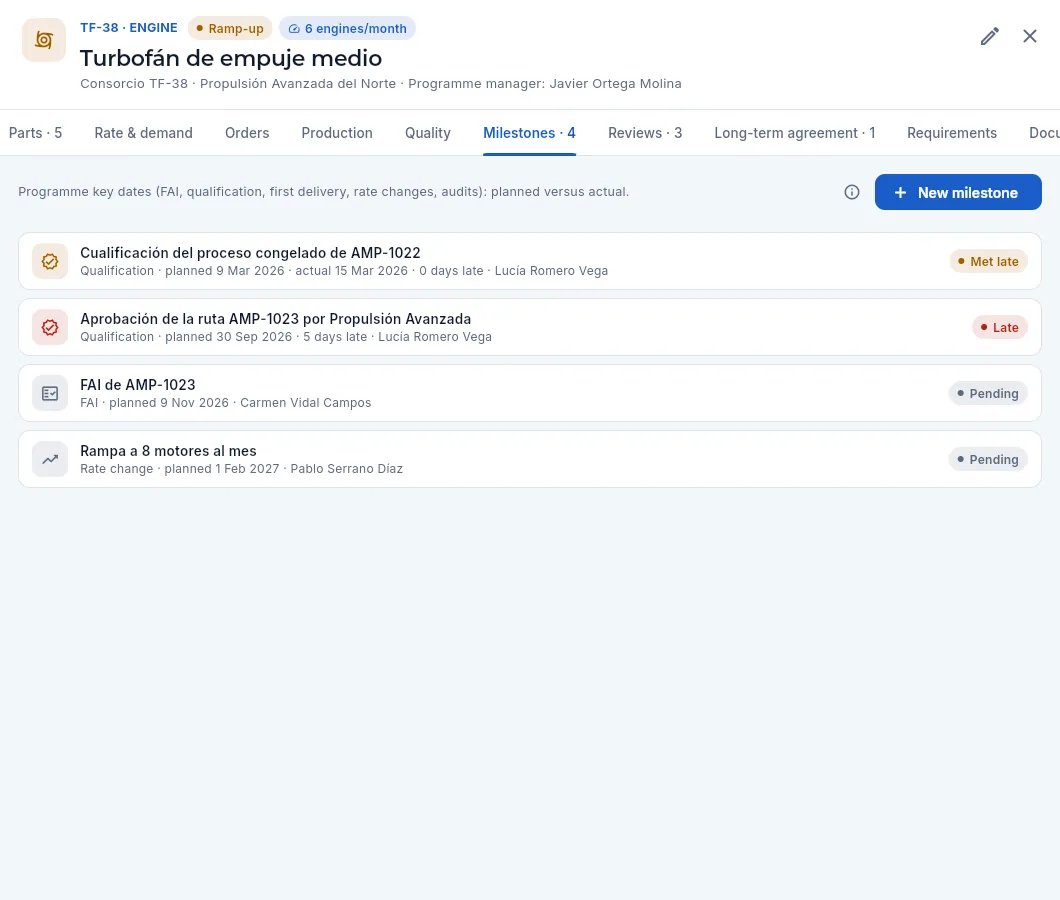Click the "Programme key dates" description text
1060x900 pixels.
(x=324, y=192)
